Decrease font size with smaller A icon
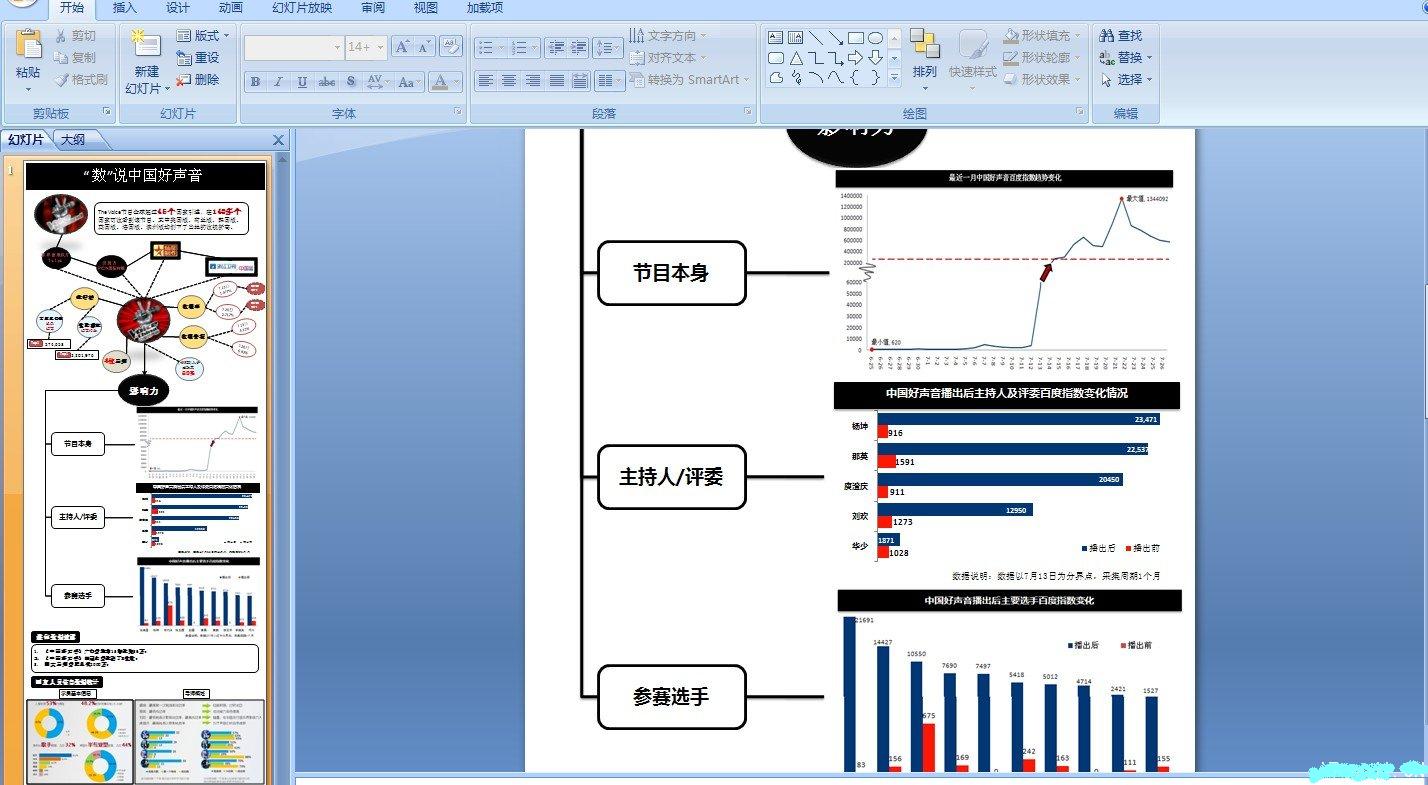Viewport: 1428px width, 785px height. pos(424,47)
